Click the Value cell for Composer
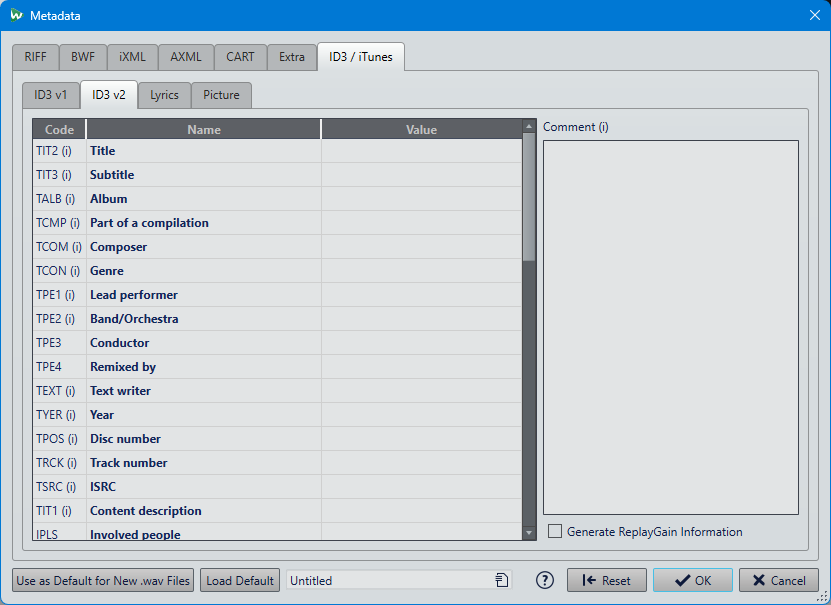The width and height of the screenshot is (831, 605). pos(422,247)
